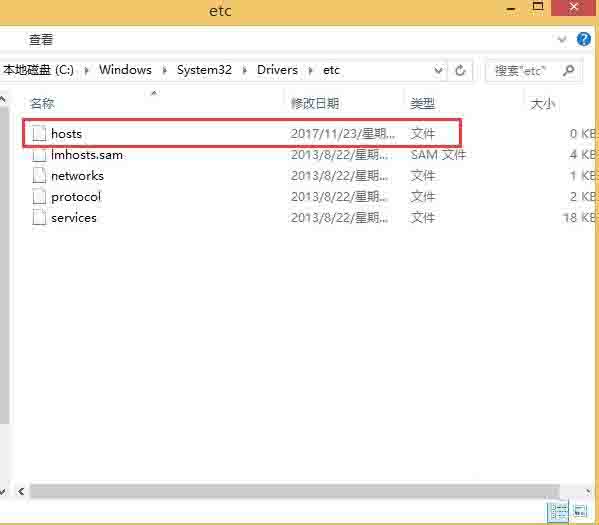Go to 本地磁盘 (C:) in the path
The height and width of the screenshot is (525, 599).
(x=38, y=70)
